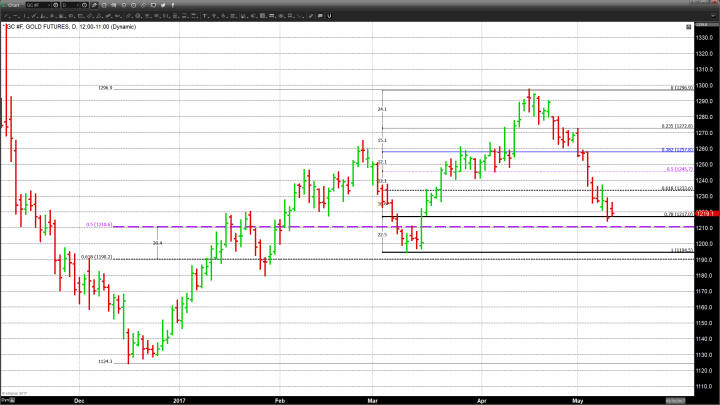Share the chart via the Twitter icon
The height and width of the screenshot is (405, 720).
click(162, 5)
